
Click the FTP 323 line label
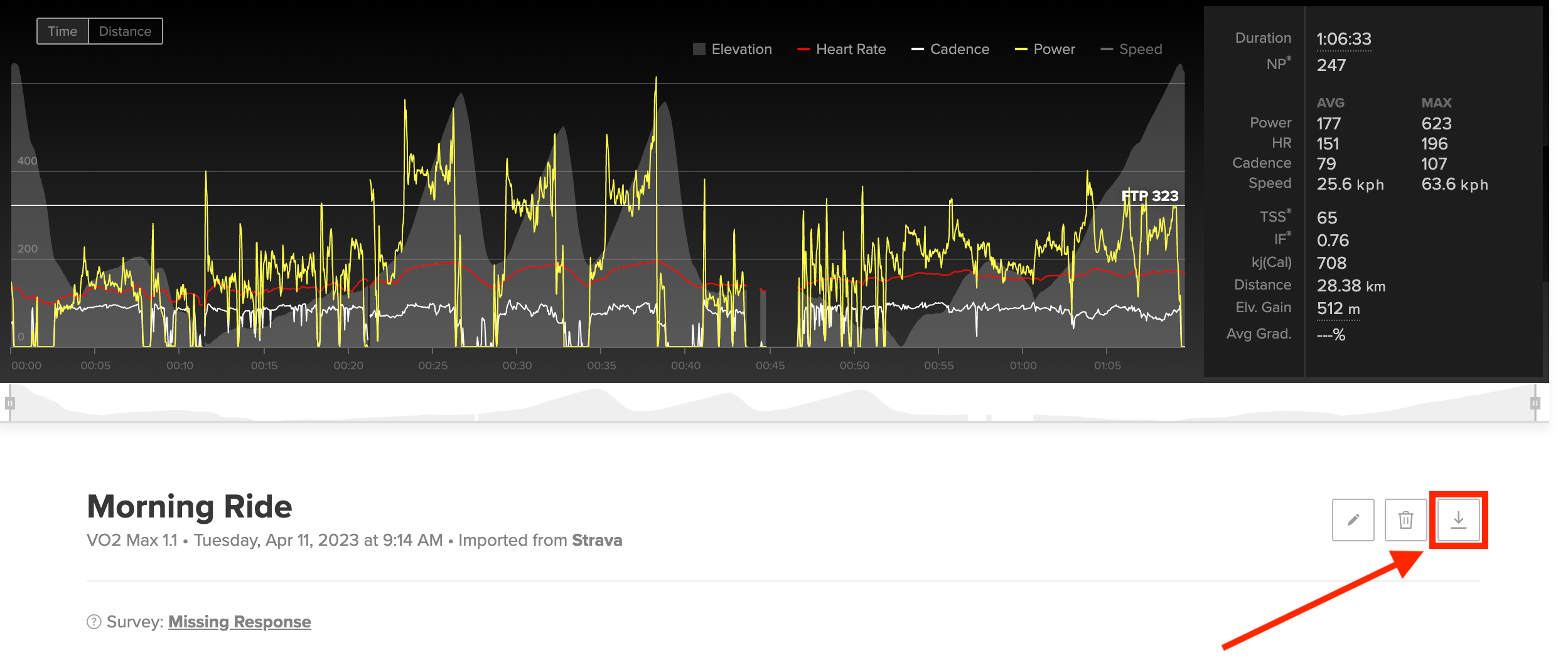pyautogui.click(x=1150, y=196)
